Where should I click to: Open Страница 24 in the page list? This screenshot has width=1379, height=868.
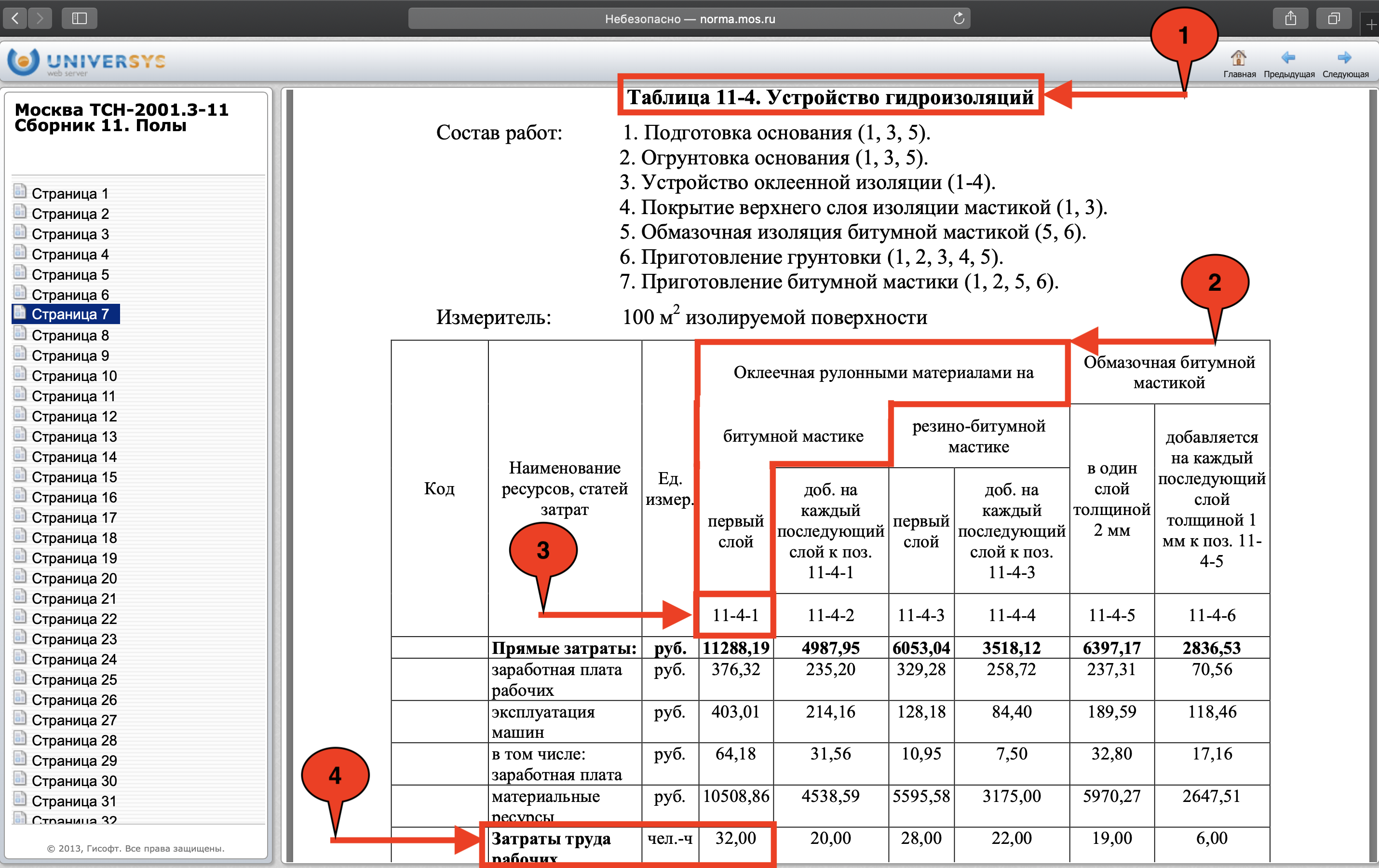point(74,659)
